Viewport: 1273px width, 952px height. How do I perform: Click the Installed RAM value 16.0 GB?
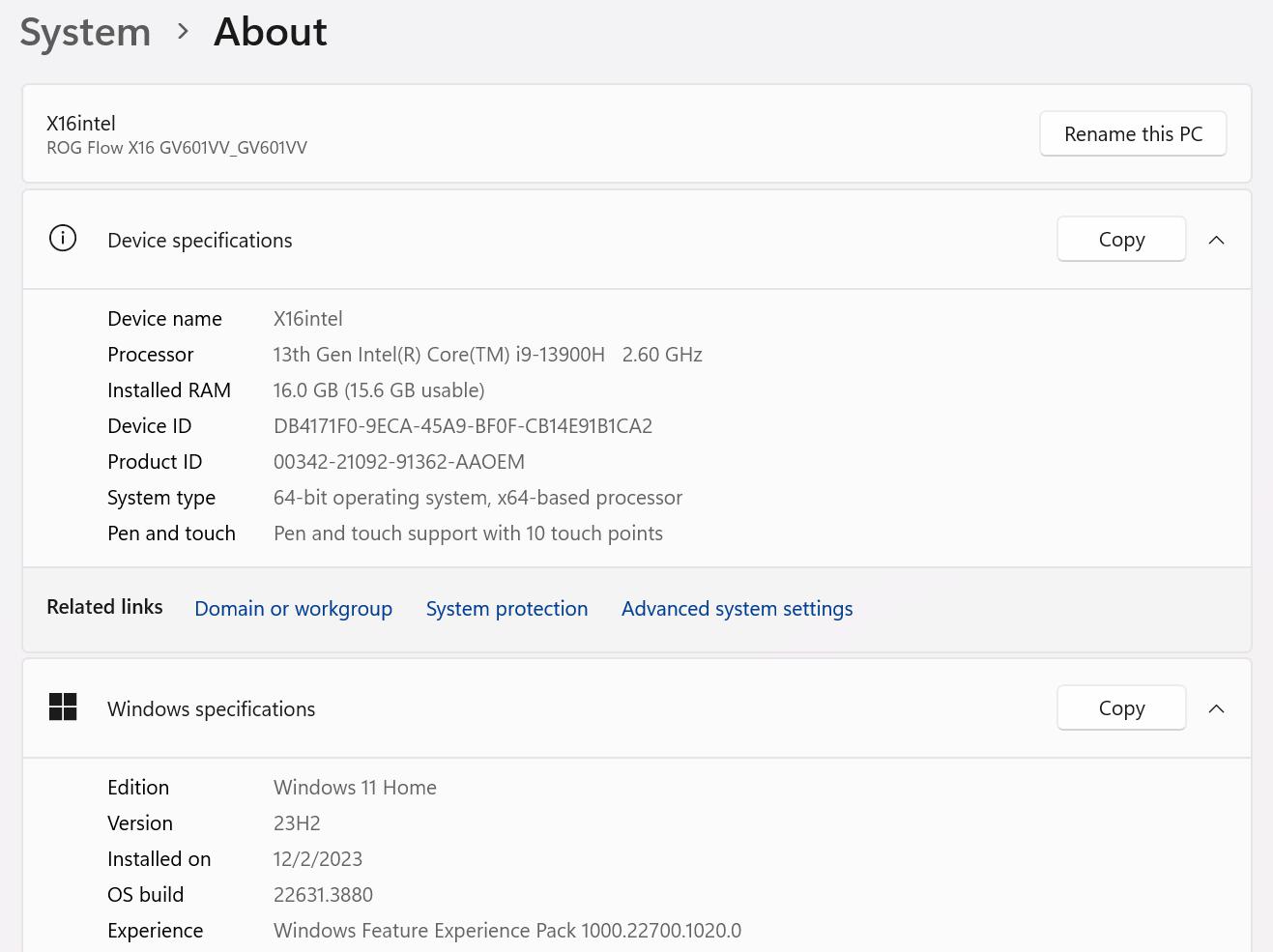[379, 389]
